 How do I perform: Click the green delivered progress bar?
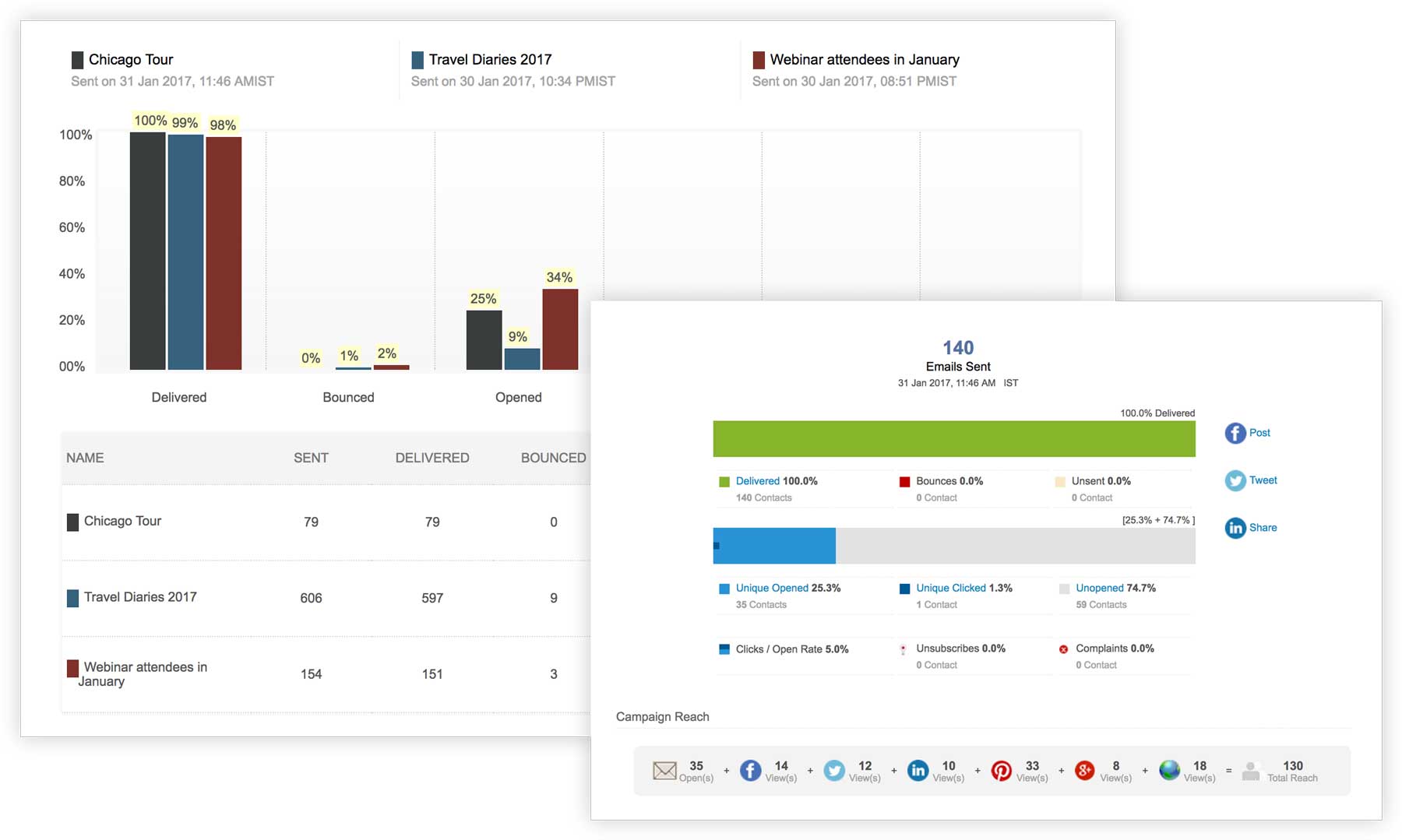[x=954, y=439]
